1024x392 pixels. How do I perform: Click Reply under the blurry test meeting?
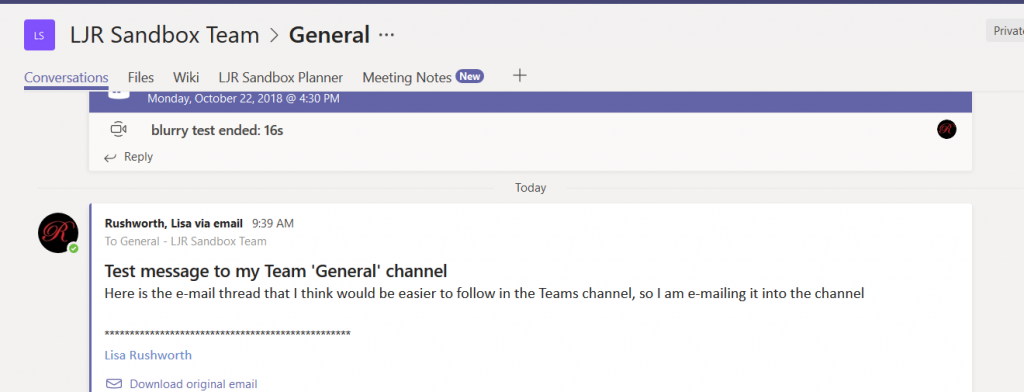click(x=138, y=157)
